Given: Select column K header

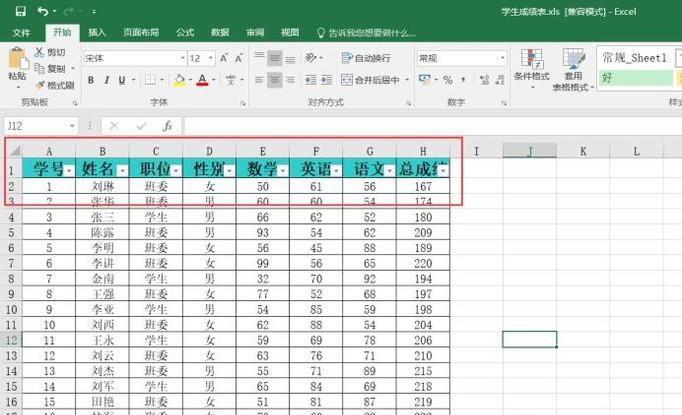Looking at the screenshot, I should click(x=583, y=151).
